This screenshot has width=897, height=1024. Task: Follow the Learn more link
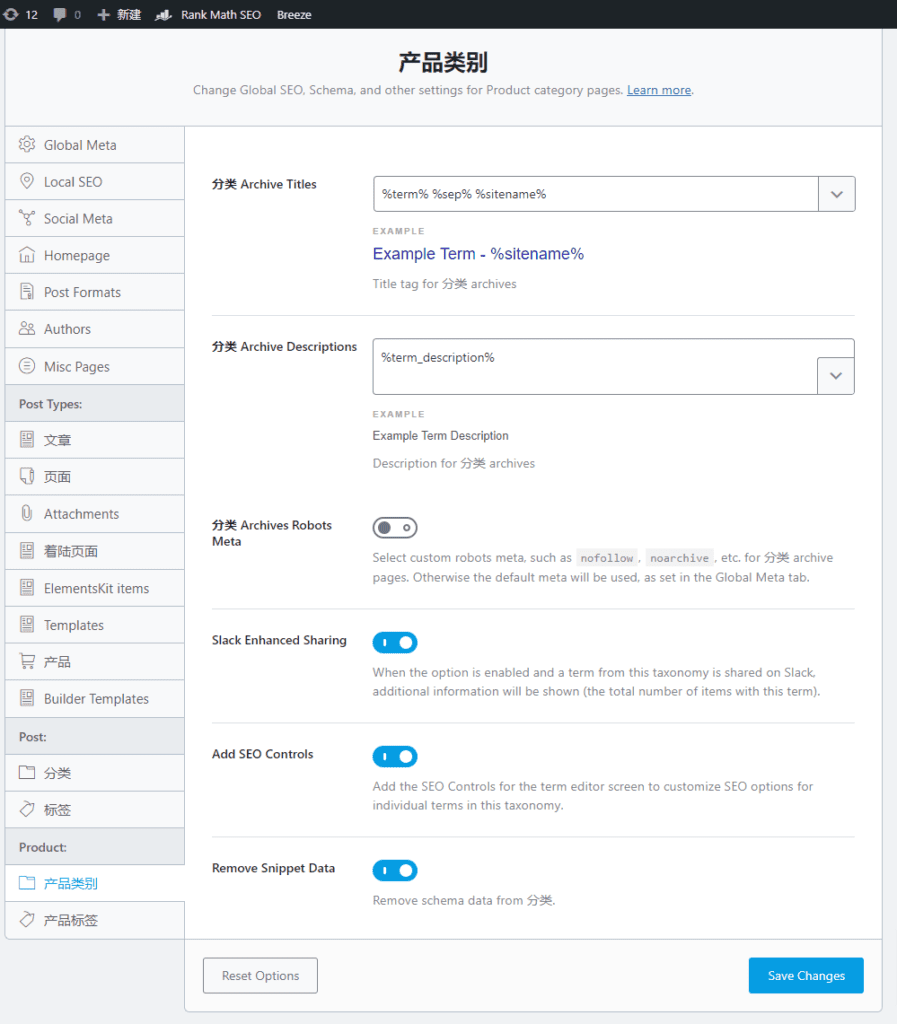[659, 90]
